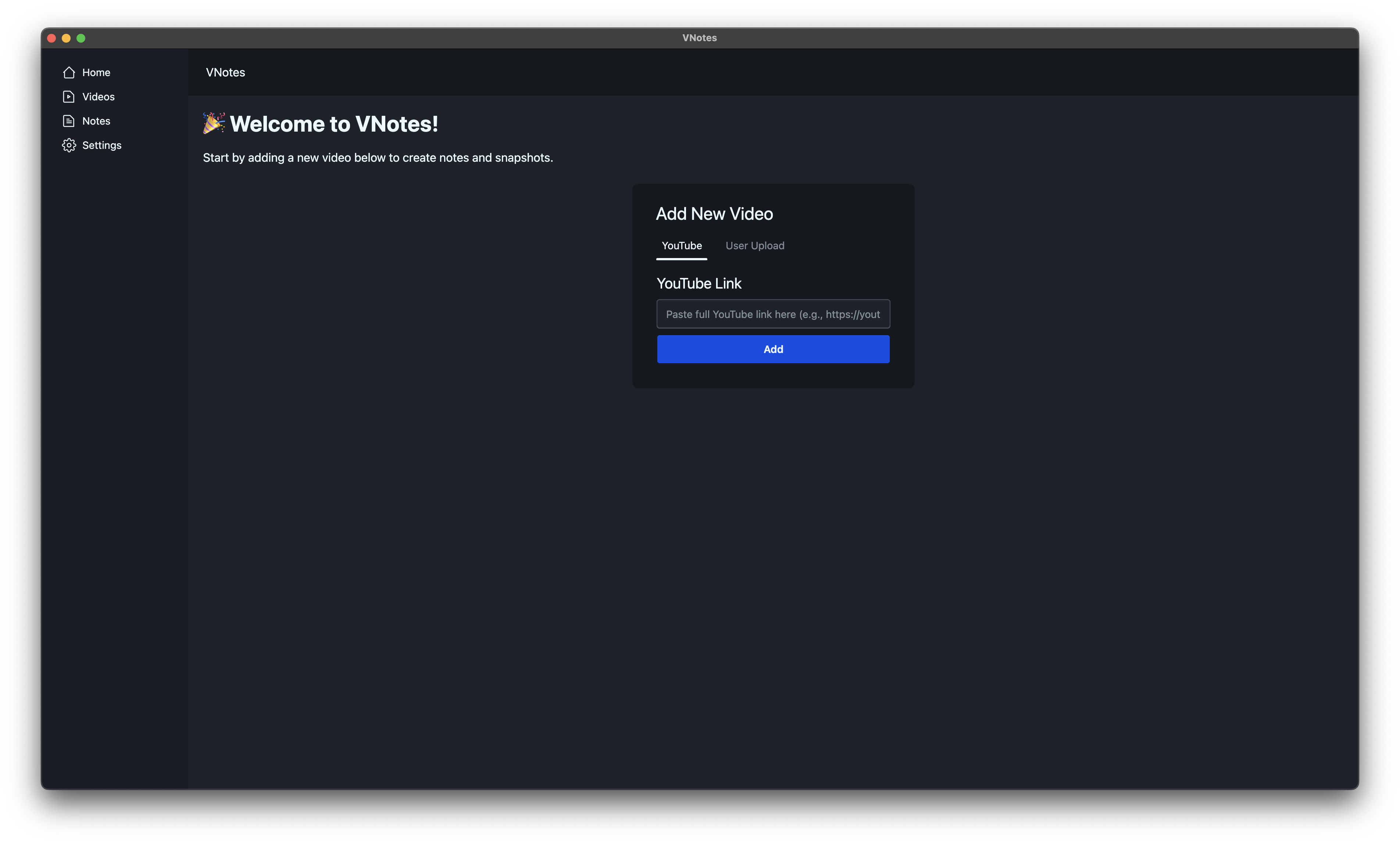Click the party popper emoji

coord(214,123)
